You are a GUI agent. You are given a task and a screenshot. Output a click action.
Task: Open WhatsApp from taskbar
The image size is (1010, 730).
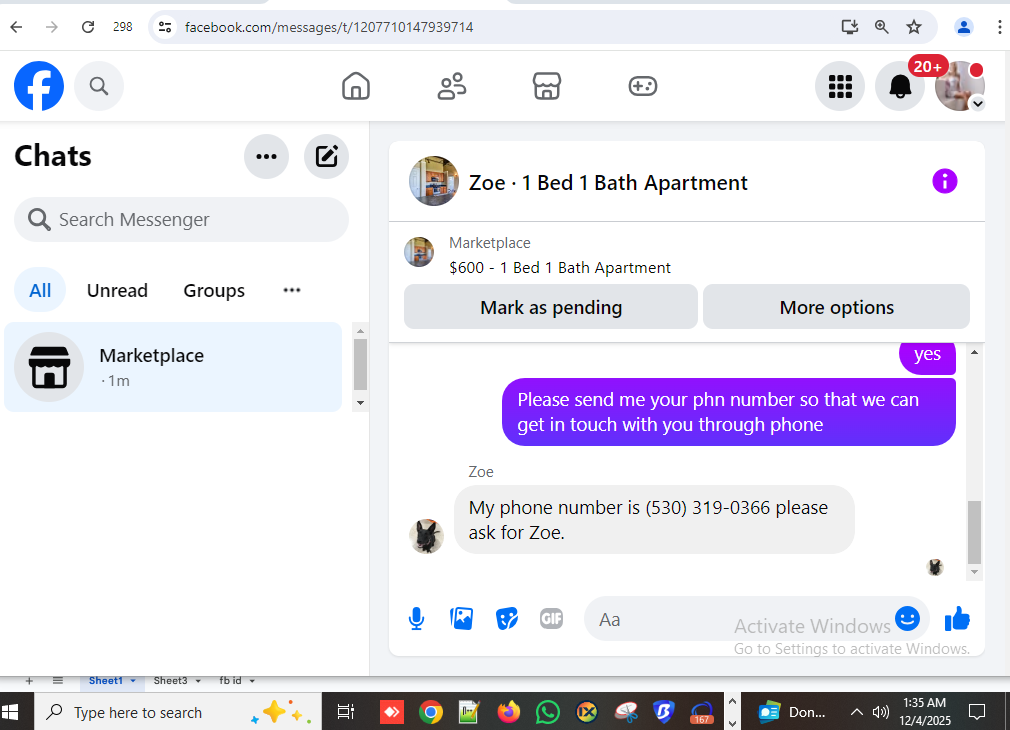click(x=548, y=712)
